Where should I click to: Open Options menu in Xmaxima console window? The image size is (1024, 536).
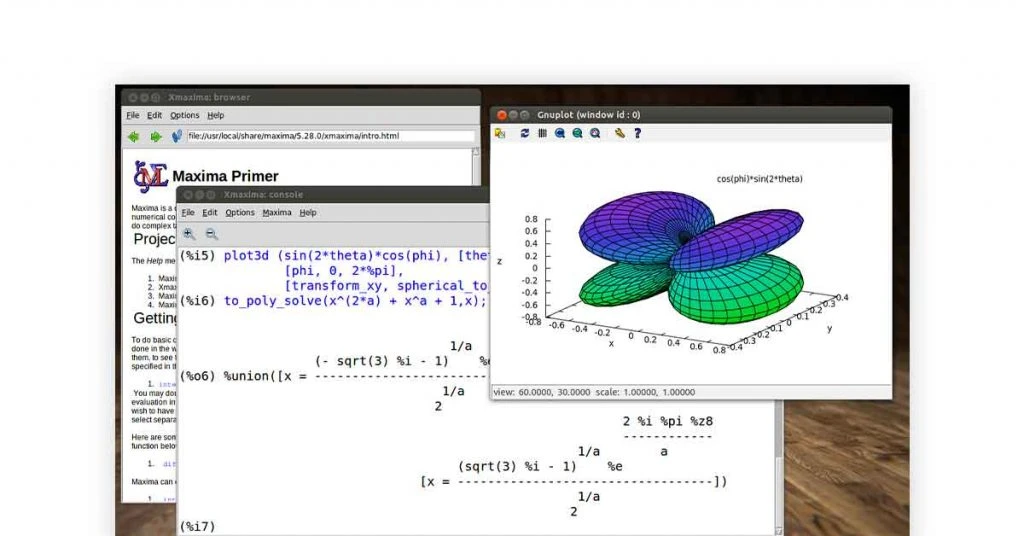point(240,212)
